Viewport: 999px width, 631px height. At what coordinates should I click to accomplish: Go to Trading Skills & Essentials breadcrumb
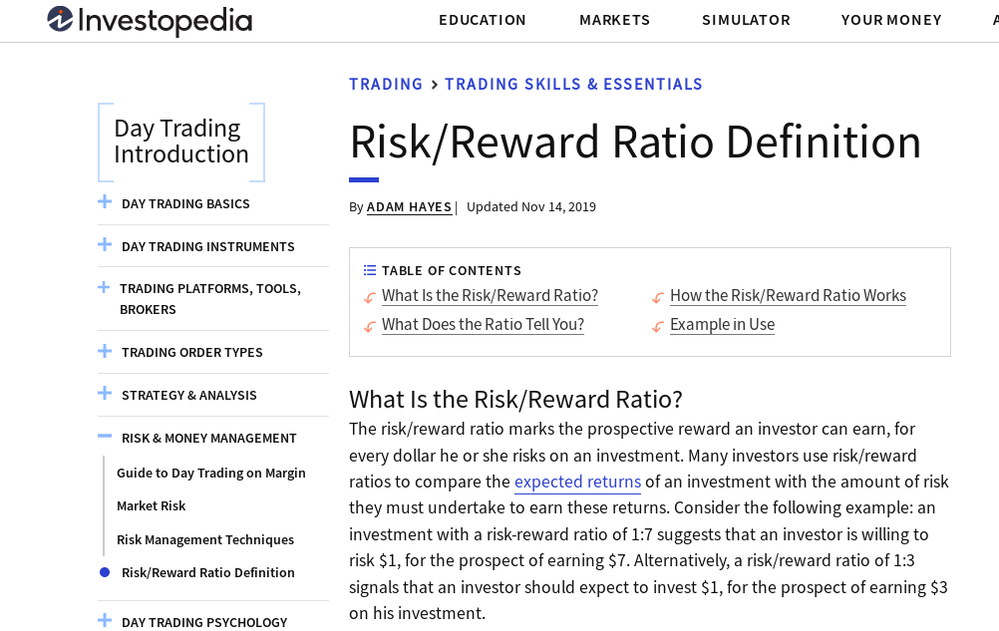click(x=573, y=84)
